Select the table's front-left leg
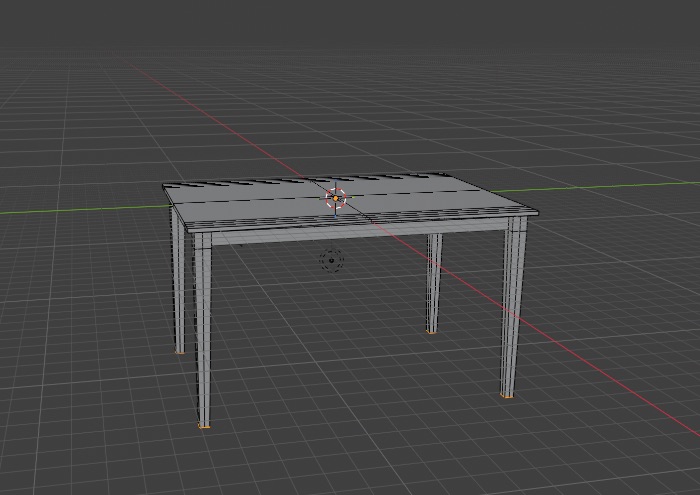 pyautogui.click(x=203, y=330)
